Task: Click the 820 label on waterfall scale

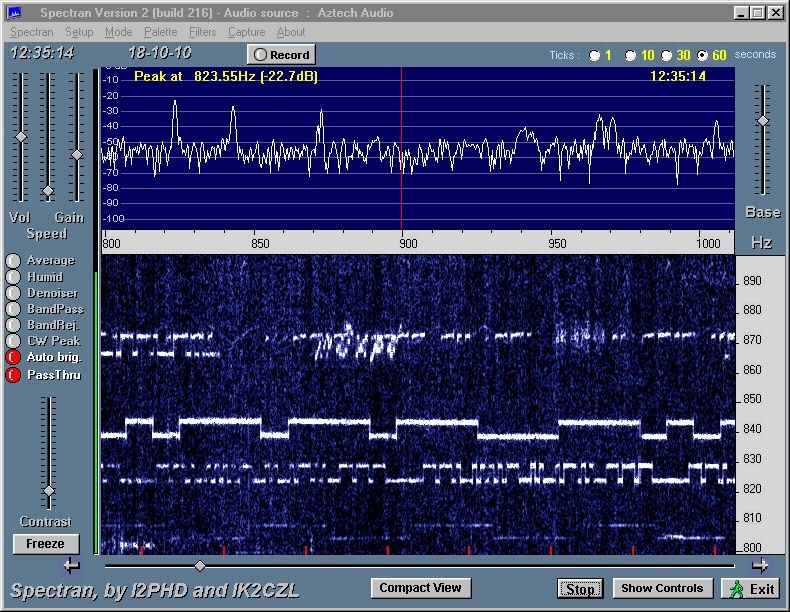Action: (752, 489)
